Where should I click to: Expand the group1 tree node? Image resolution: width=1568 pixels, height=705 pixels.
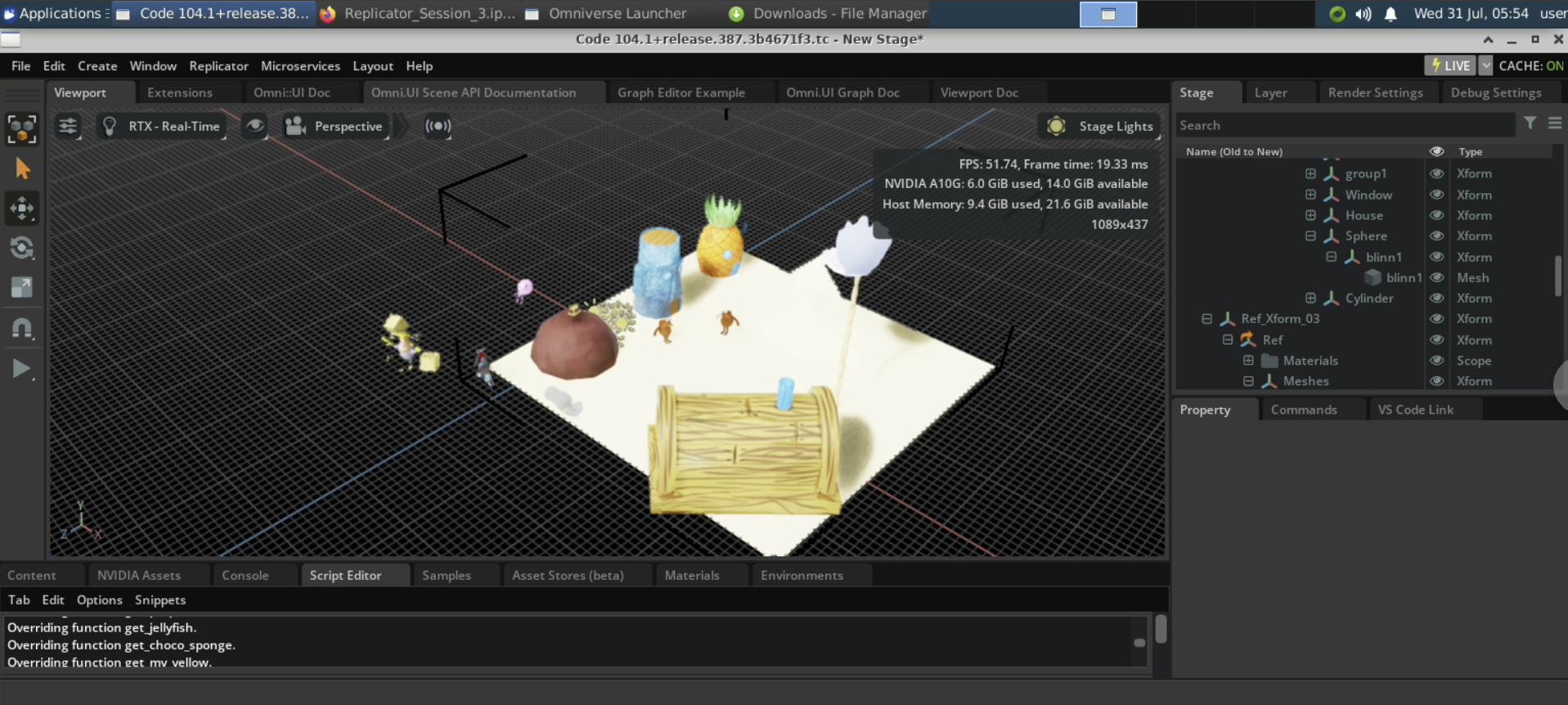tap(1310, 173)
